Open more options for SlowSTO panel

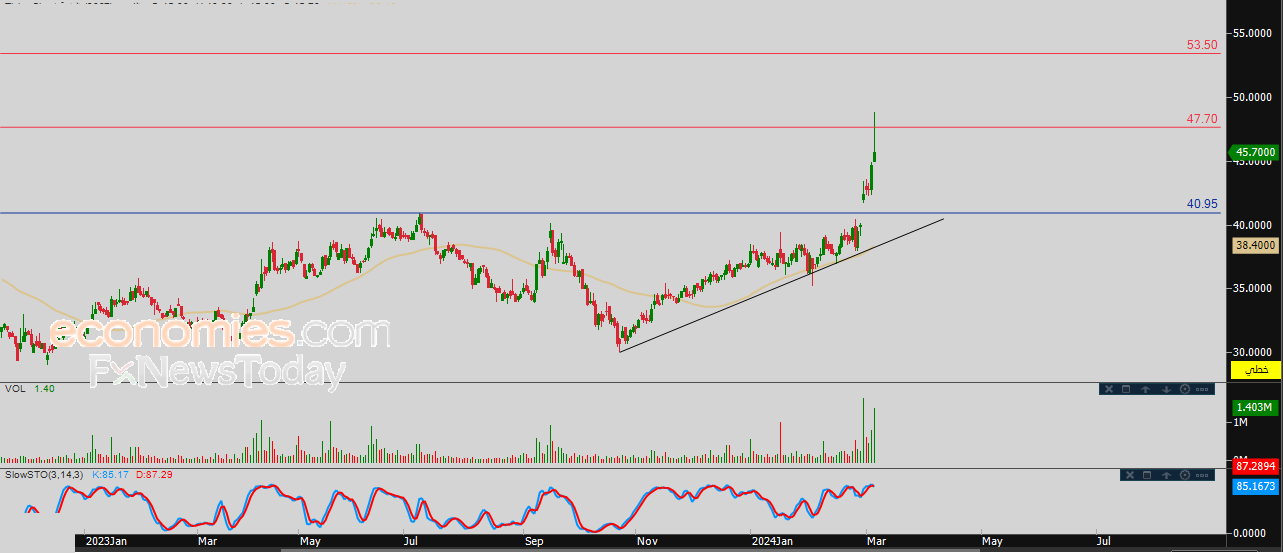point(1202,475)
